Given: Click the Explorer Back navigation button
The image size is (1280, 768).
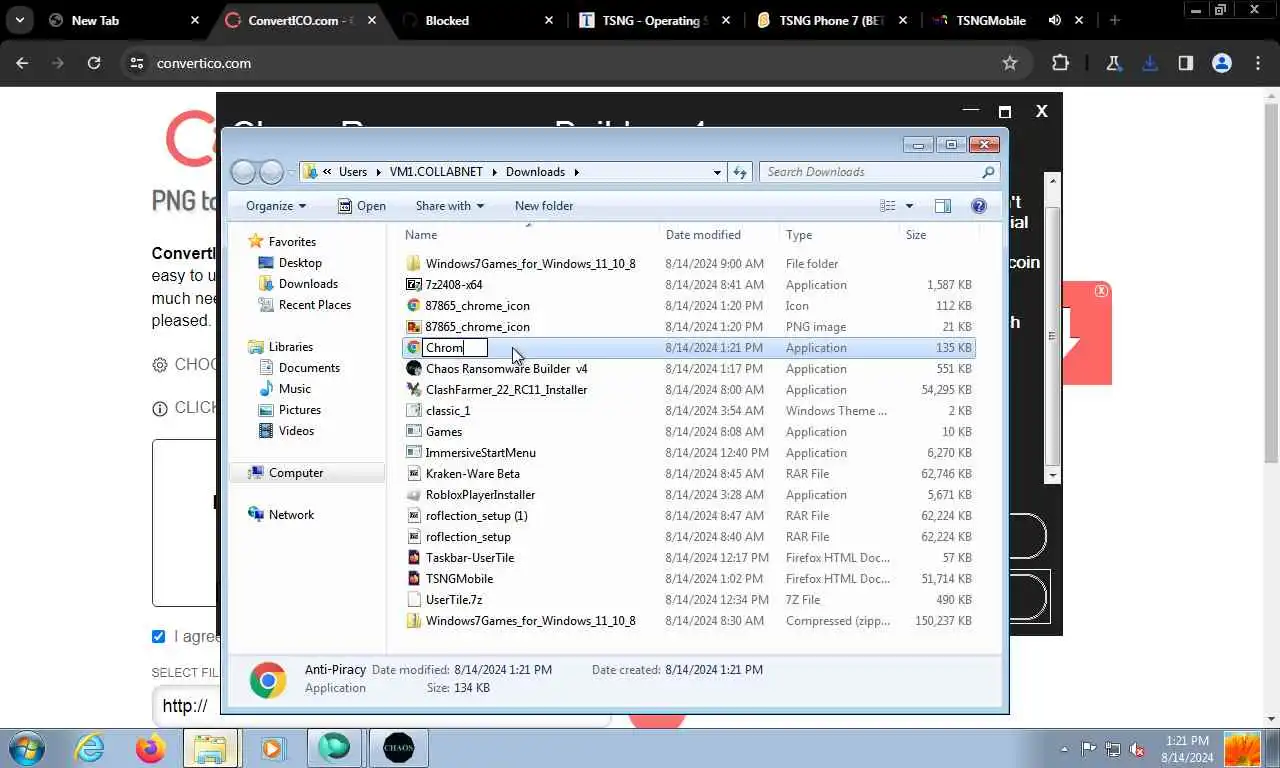Looking at the screenshot, I should tap(243, 172).
